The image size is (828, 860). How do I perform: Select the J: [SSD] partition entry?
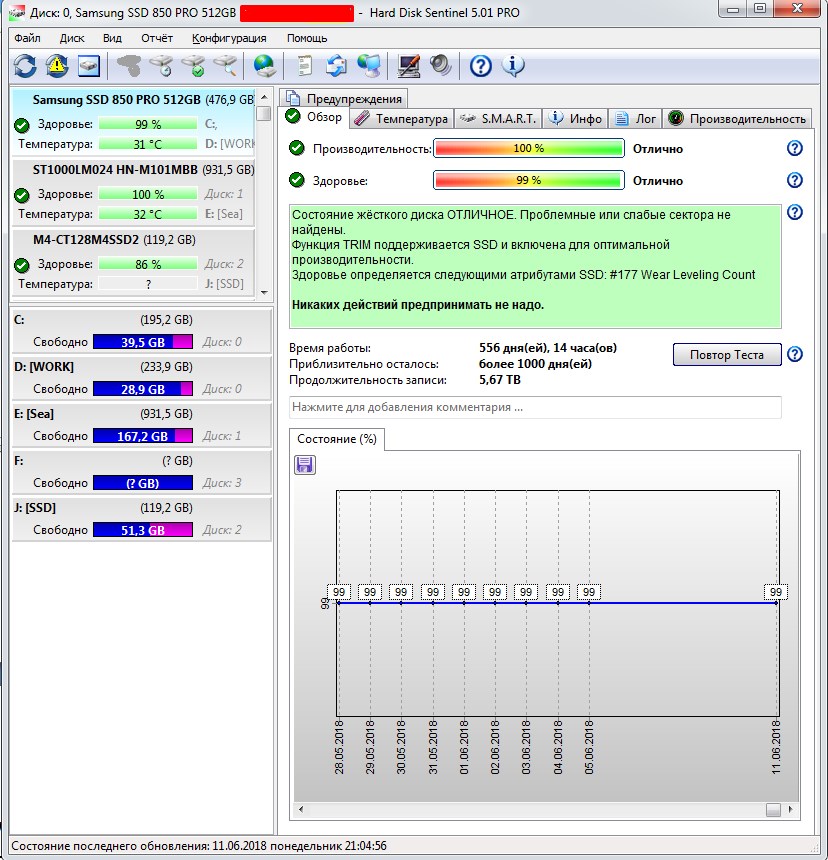coord(141,519)
